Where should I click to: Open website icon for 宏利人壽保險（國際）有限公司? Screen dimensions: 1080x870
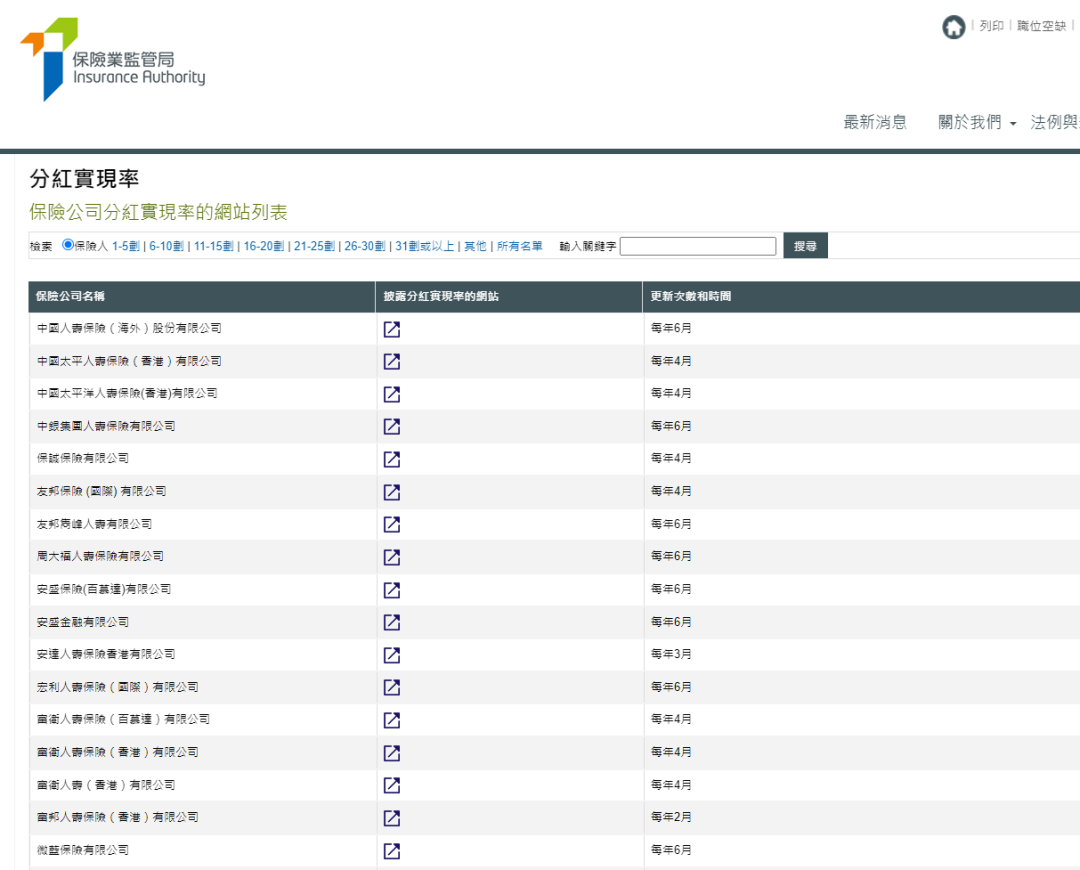(392, 687)
